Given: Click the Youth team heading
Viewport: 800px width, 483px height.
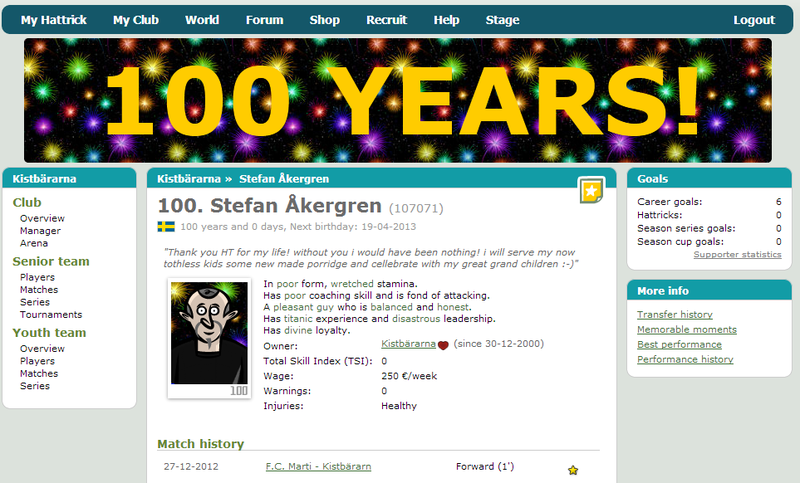Looking at the screenshot, I should click(49, 333).
